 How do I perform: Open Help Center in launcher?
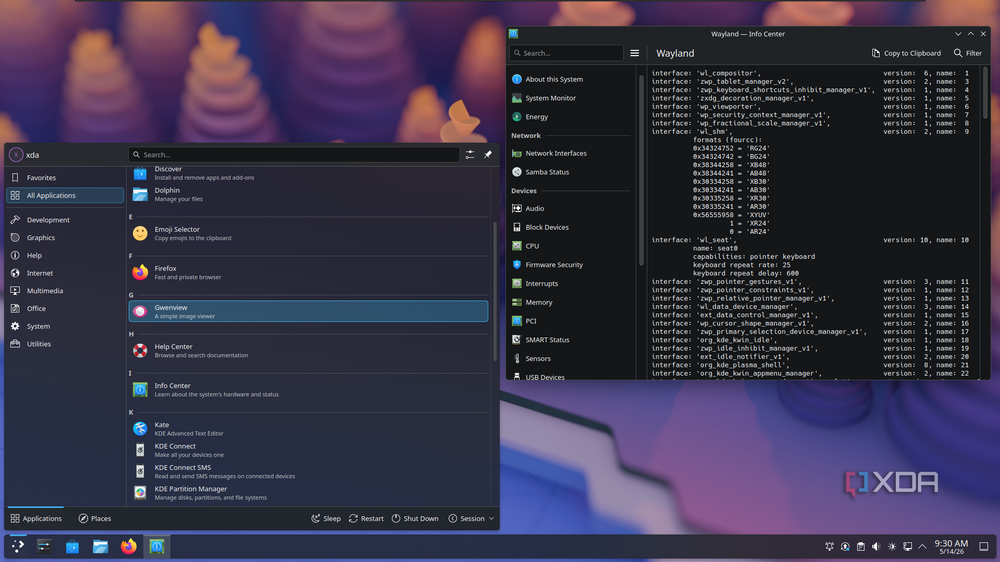[x=308, y=350]
